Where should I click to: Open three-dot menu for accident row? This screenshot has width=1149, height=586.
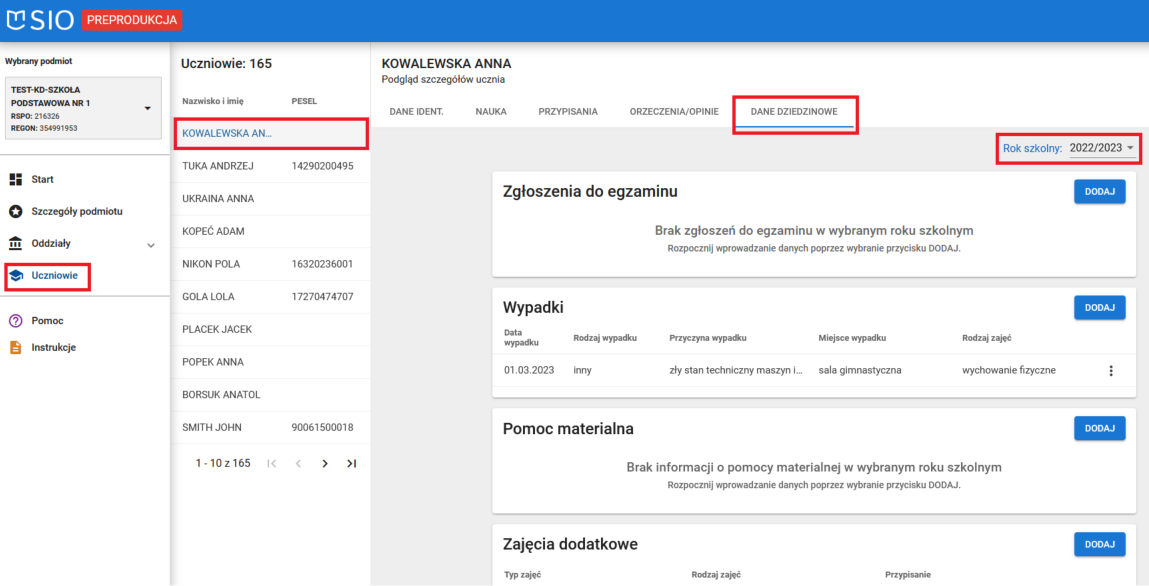1110,371
